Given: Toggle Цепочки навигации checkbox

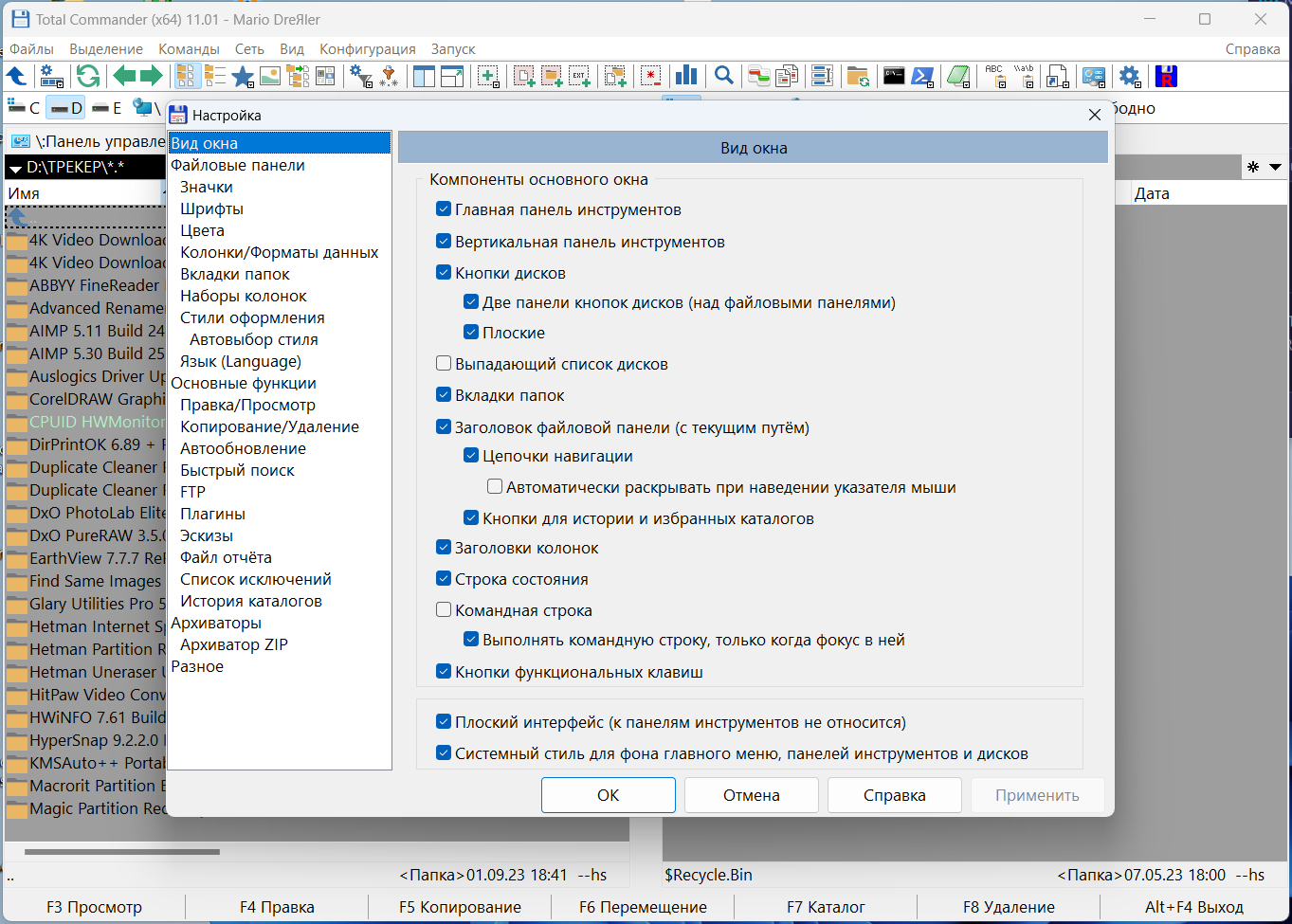Looking at the screenshot, I should (470, 456).
